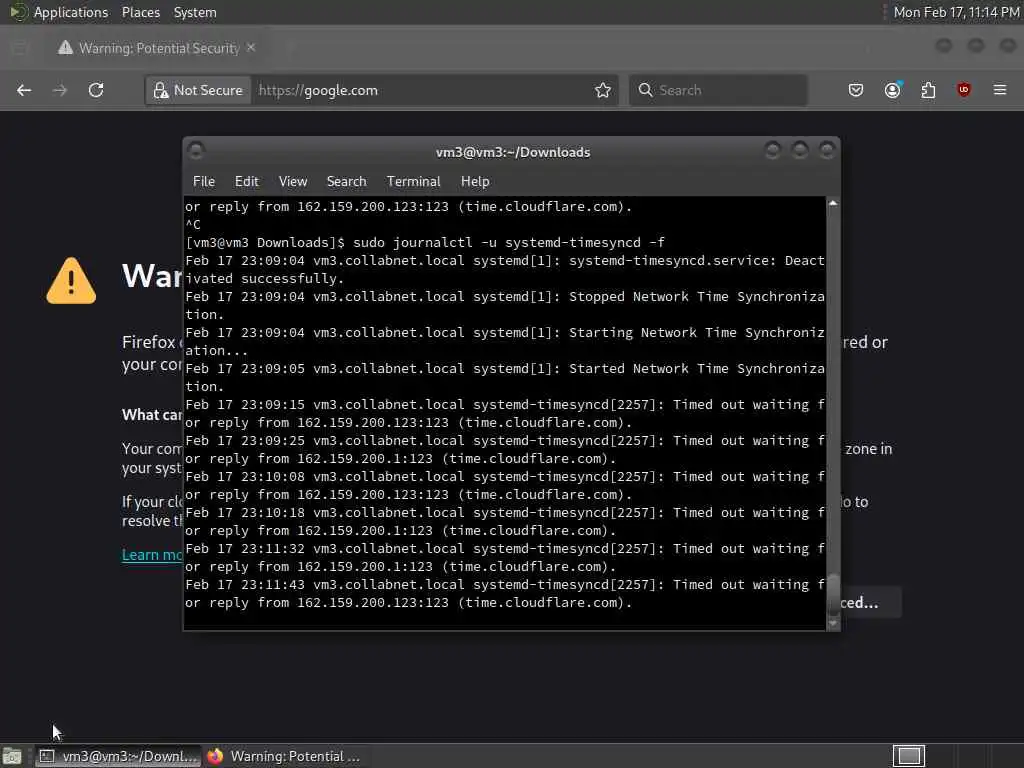Click the terminal scrollbar thumb
The image size is (1024, 768).
833,593
